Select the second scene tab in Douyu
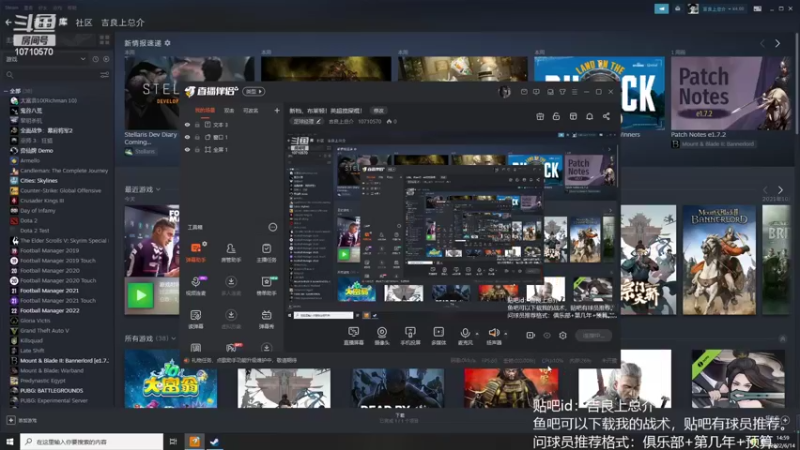This screenshot has height=450, width=800. (229, 110)
